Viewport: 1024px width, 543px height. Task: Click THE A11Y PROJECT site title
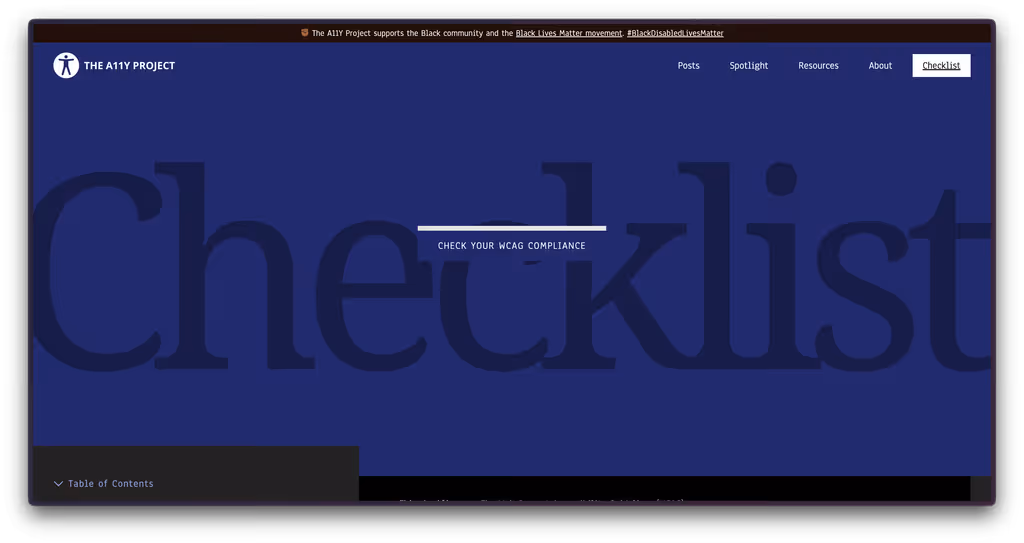coord(129,66)
